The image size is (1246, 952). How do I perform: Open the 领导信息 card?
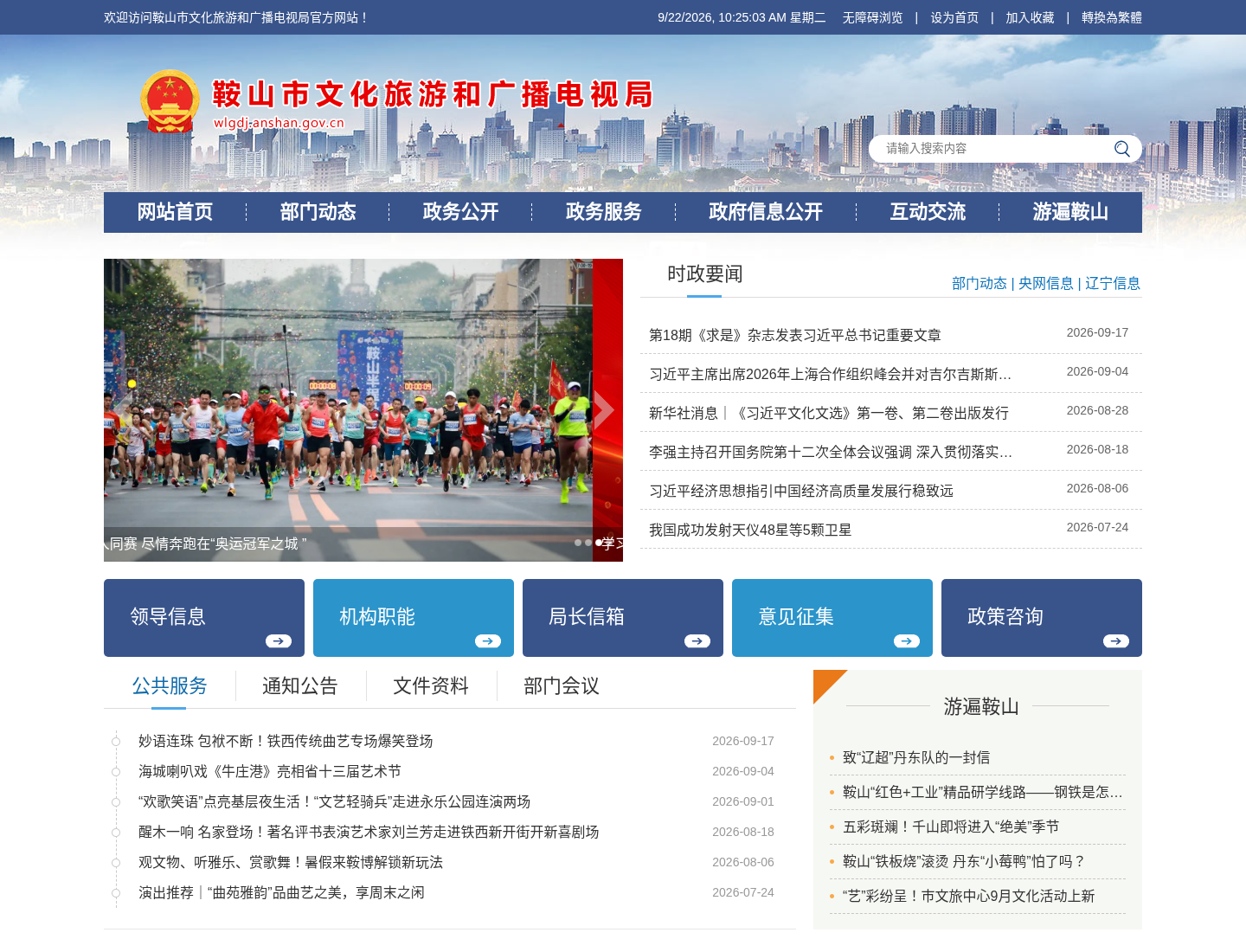(x=204, y=618)
